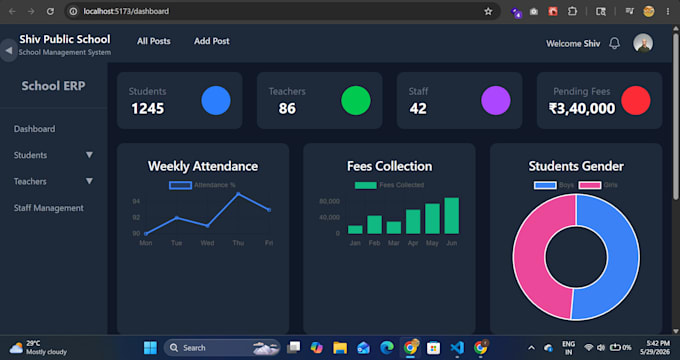This screenshot has width=680, height=360.
Task: Go forward in browser history
Action: click(31, 11)
